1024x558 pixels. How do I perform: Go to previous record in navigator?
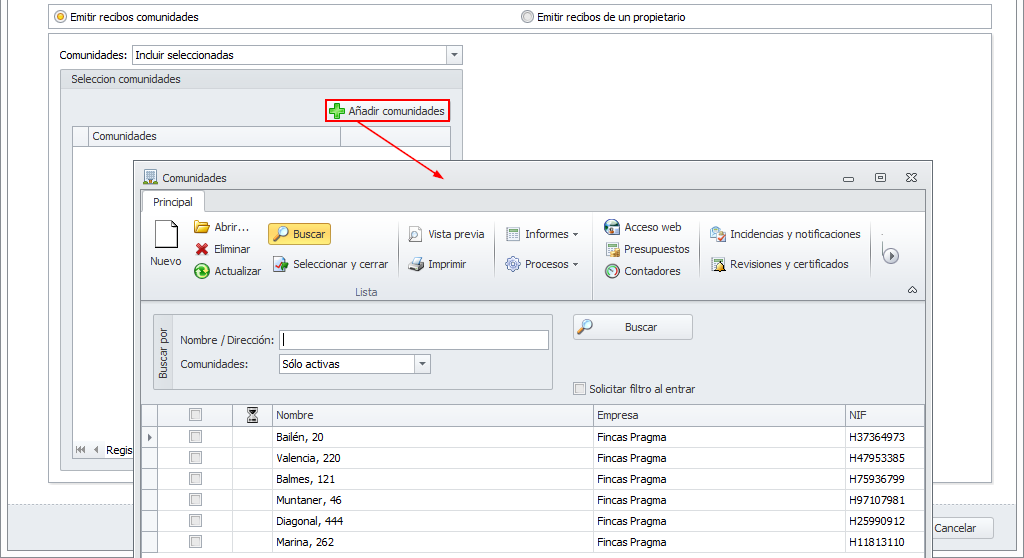[96, 450]
